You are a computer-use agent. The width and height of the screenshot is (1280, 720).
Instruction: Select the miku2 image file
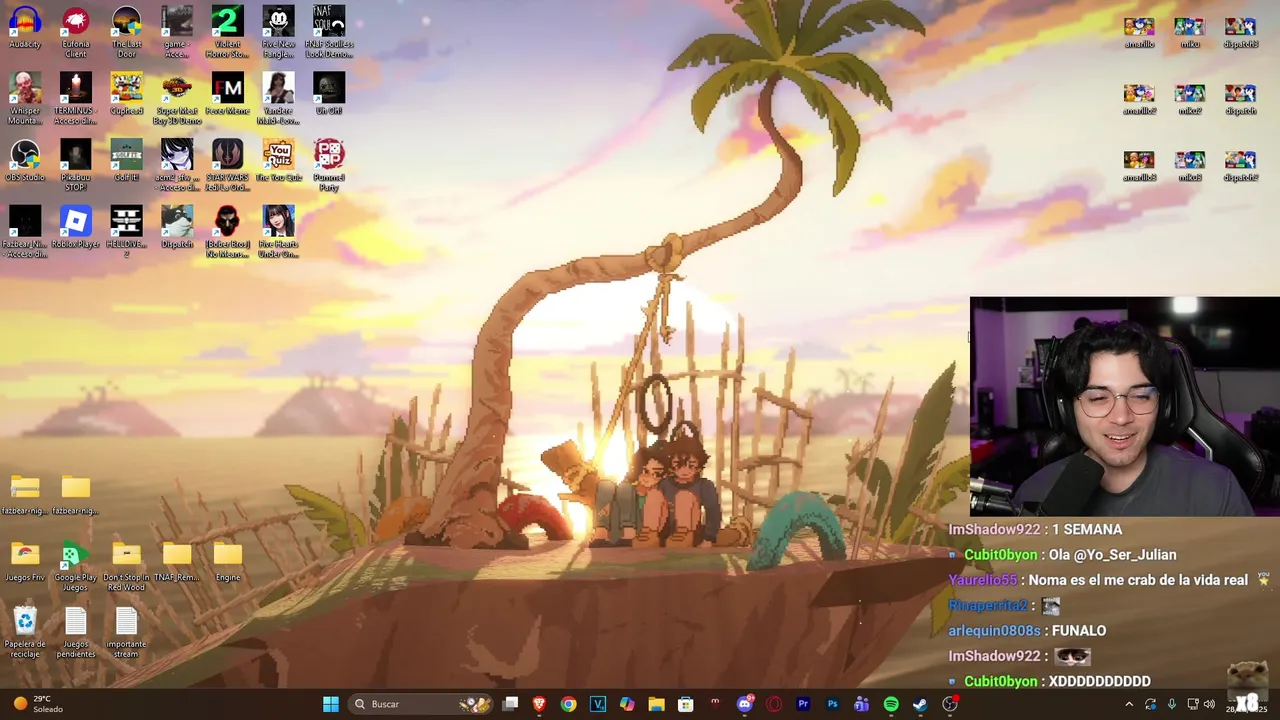point(1189,99)
